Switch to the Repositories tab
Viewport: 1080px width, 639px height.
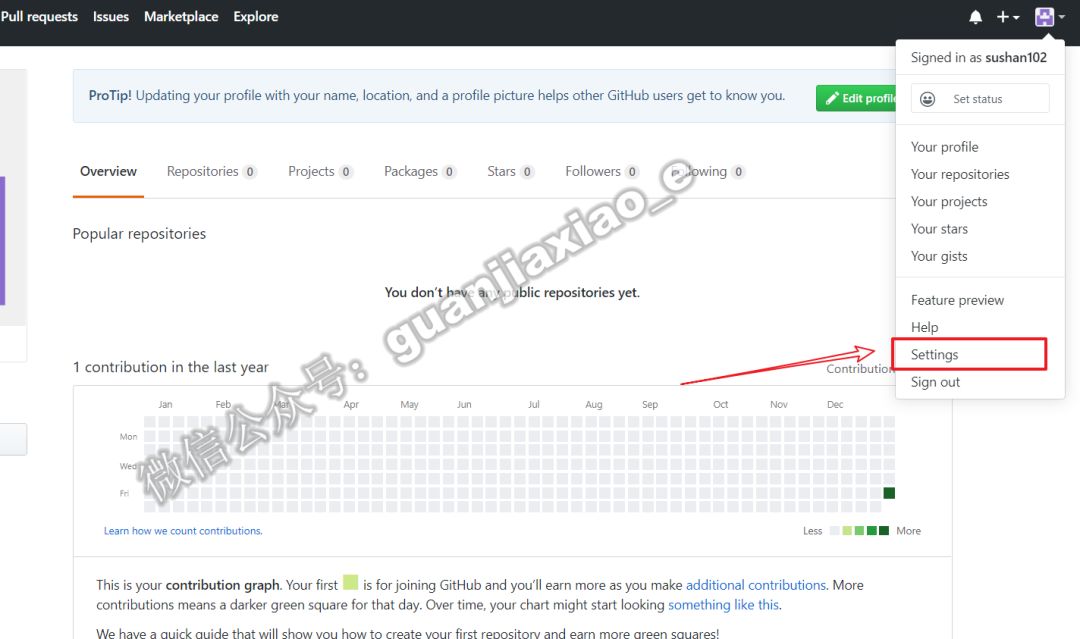click(211, 171)
